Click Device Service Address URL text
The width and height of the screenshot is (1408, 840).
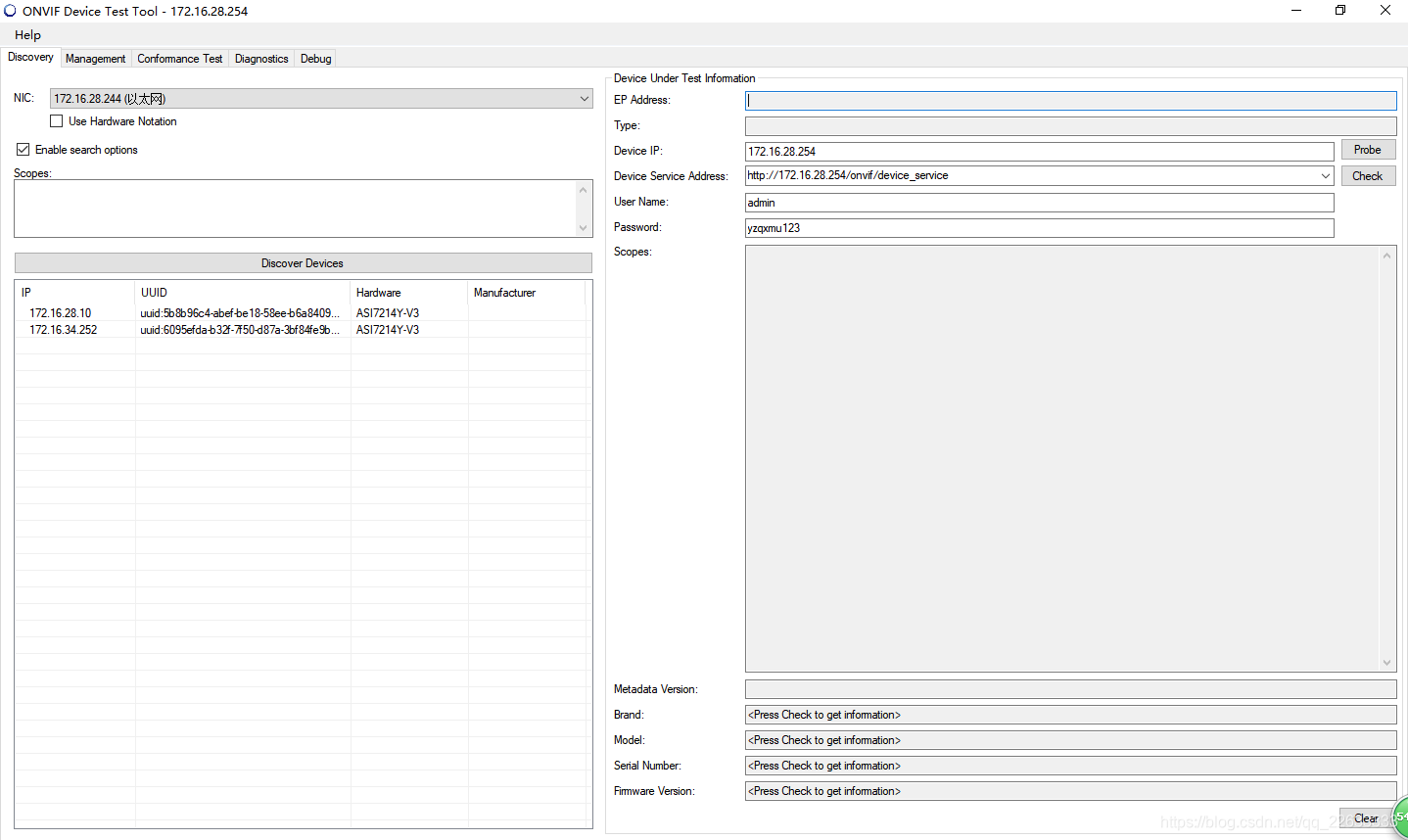point(848,176)
